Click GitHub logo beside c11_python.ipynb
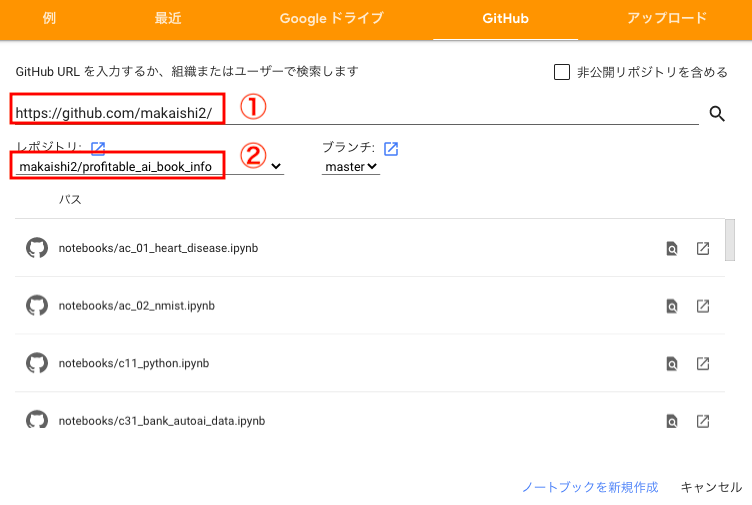This screenshot has width=752, height=505. click(37, 363)
